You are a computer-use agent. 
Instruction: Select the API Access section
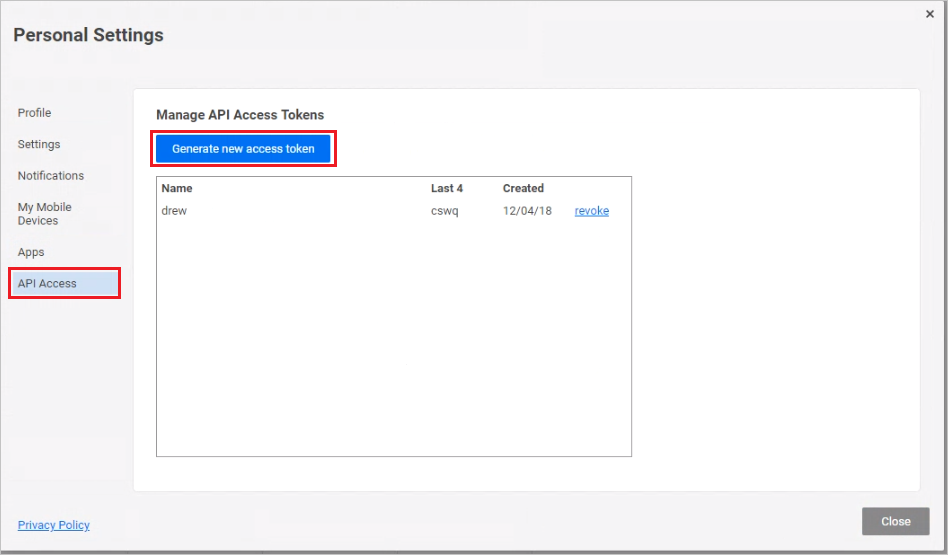click(65, 284)
